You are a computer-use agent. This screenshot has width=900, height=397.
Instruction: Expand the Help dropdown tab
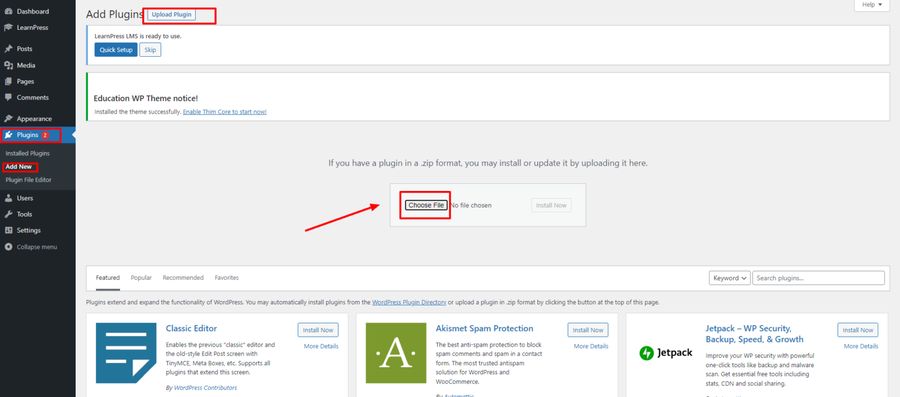point(872,5)
